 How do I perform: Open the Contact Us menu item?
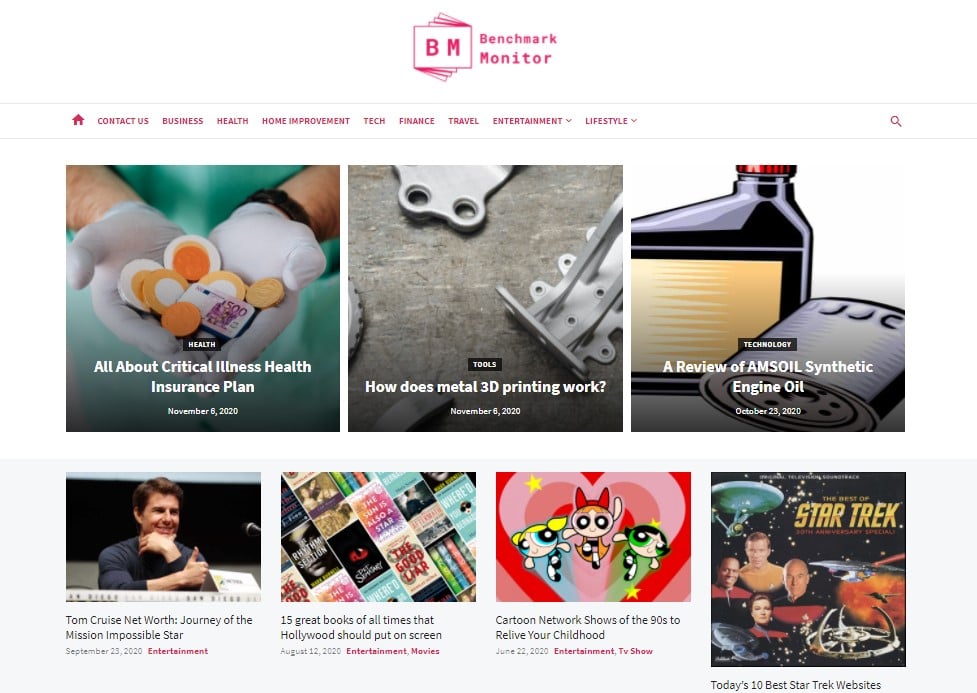click(123, 121)
